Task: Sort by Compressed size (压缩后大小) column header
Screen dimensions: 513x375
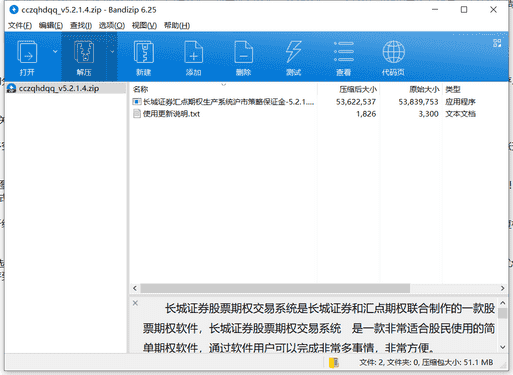Action: click(x=358, y=89)
